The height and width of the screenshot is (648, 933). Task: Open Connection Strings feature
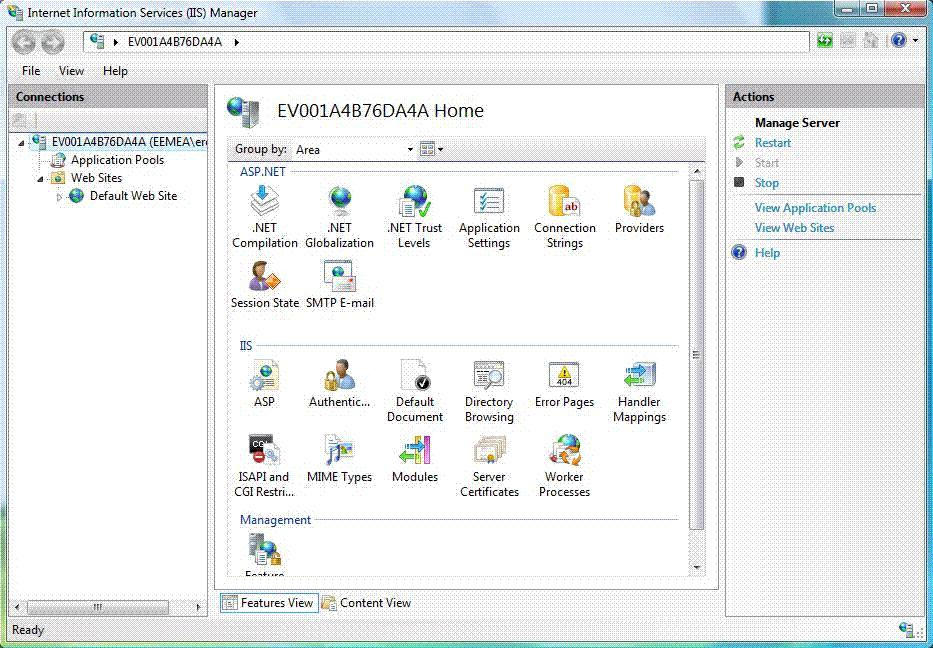[565, 217]
